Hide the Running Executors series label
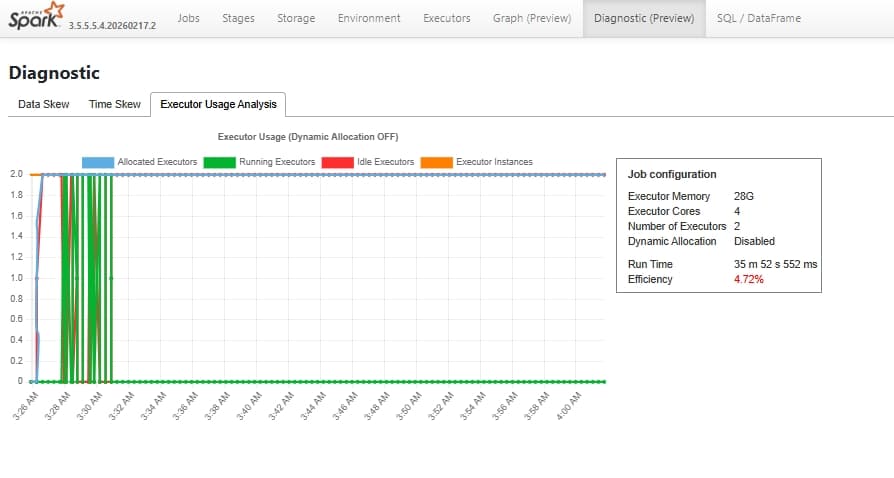894x478 pixels. pos(277,162)
